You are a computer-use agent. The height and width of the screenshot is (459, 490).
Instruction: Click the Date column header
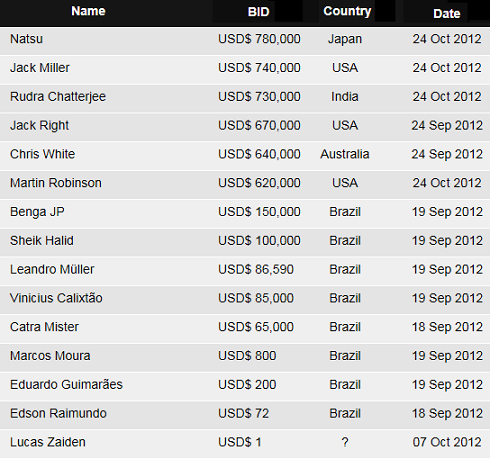(x=447, y=14)
